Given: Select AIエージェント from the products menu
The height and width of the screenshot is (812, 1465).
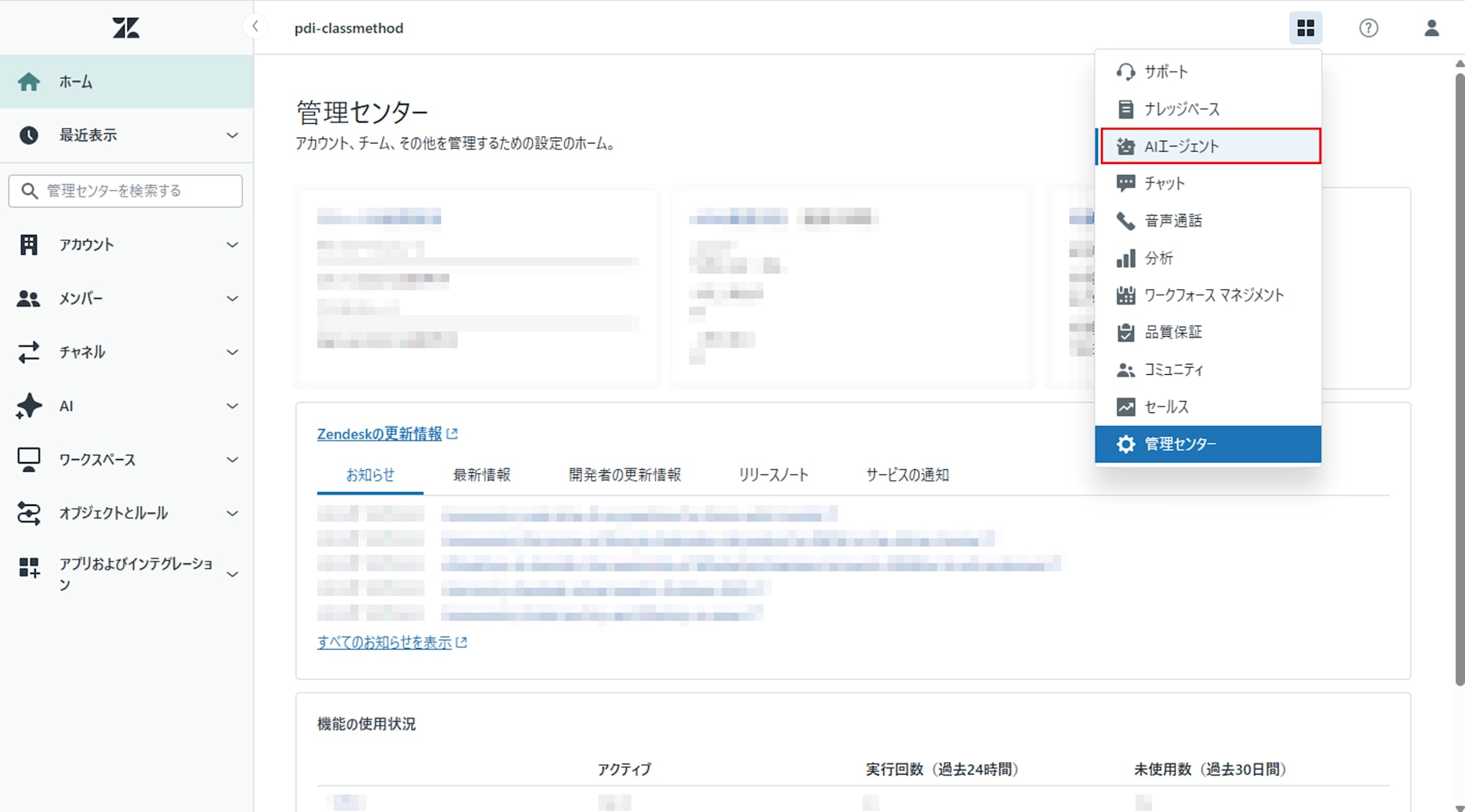Looking at the screenshot, I should pyautogui.click(x=1210, y=146).
